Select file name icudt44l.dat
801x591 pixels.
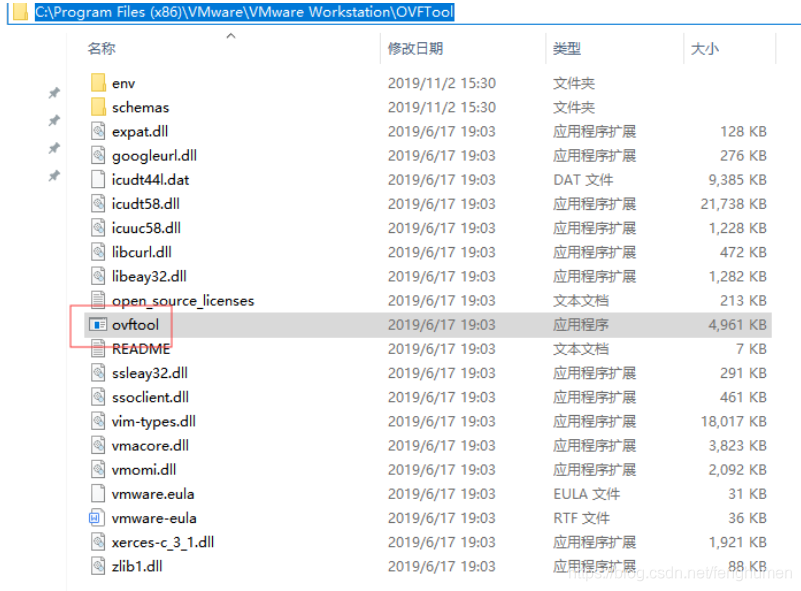pos(150,179)
